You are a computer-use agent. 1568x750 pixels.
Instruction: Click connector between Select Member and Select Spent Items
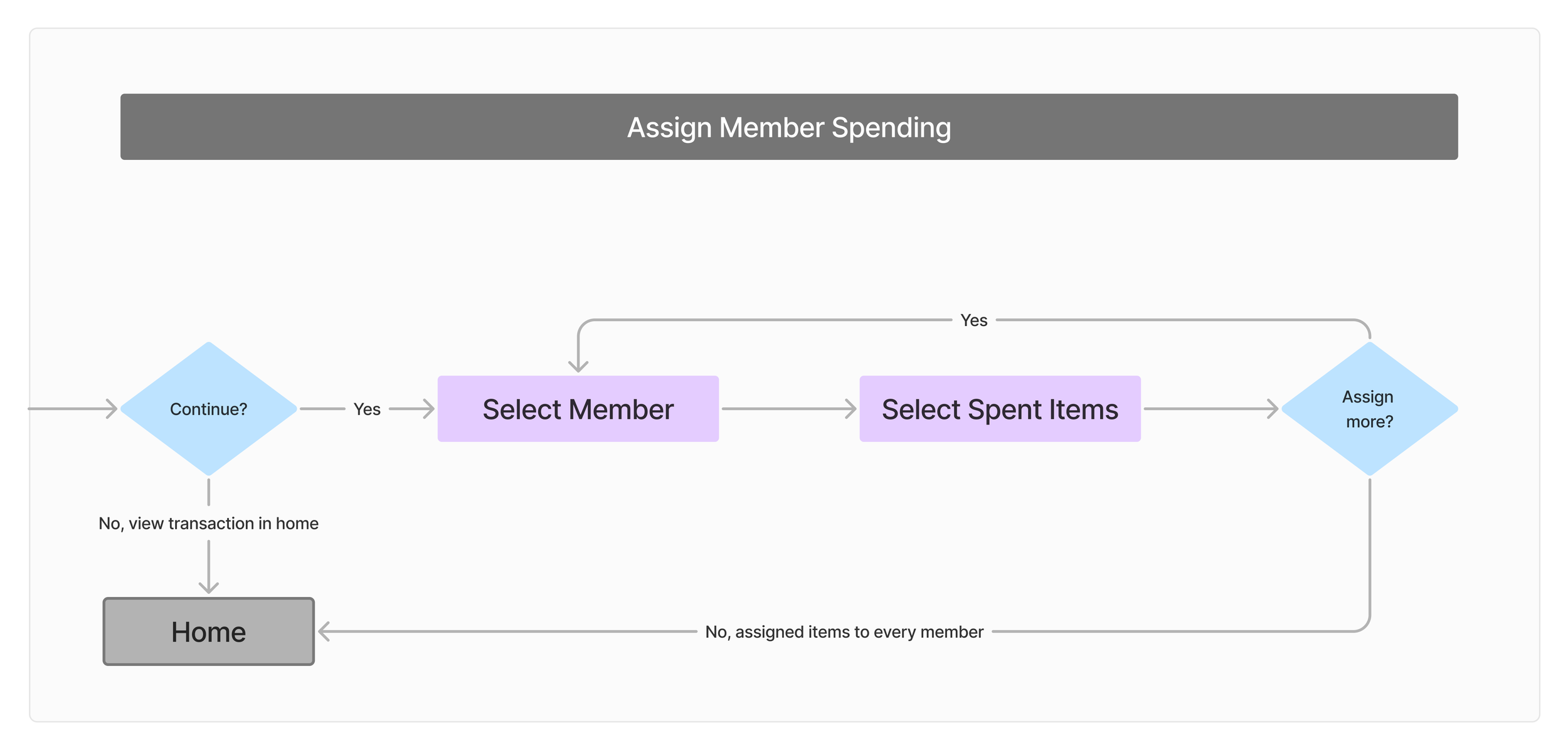tap(789, 409)
